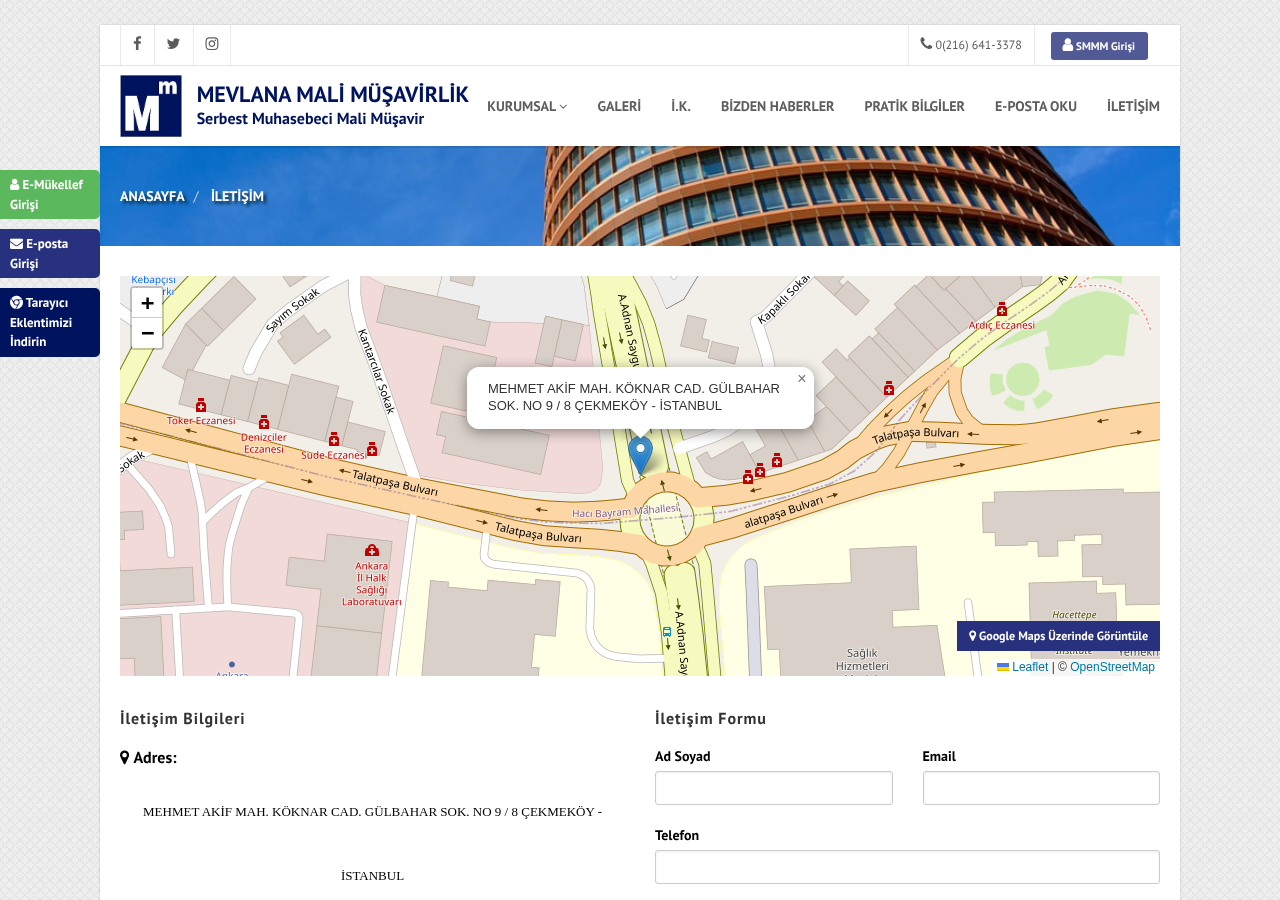Go to the GALERİ menu item
The width and height of the screenshot is (1280, 900).
[619, 106]
